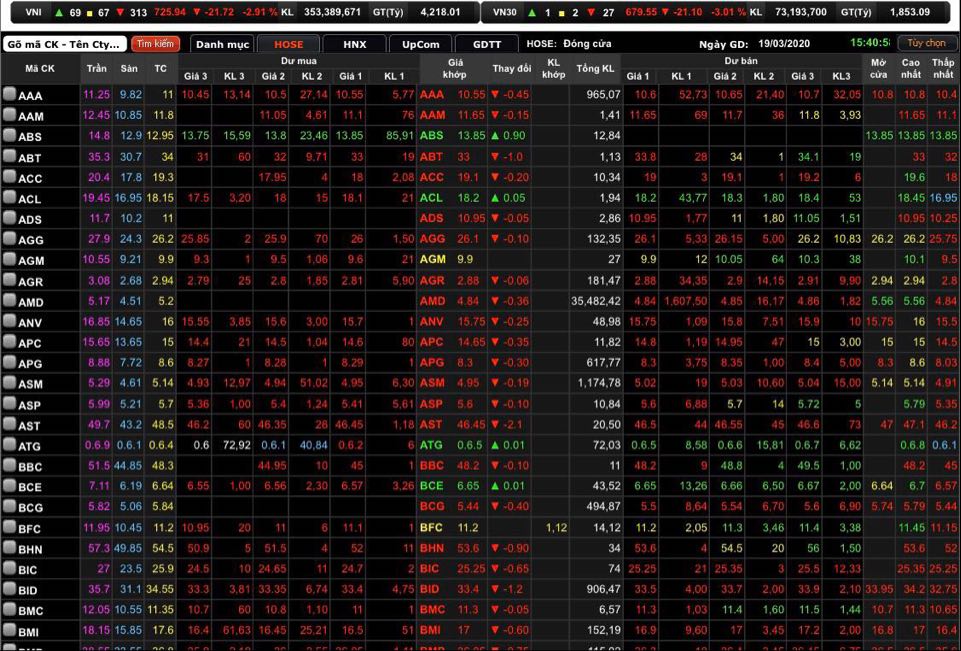Select the checkbox for stock ABS
The width and height of the screenshot is (961, 651).
click(x=9, y=136)
